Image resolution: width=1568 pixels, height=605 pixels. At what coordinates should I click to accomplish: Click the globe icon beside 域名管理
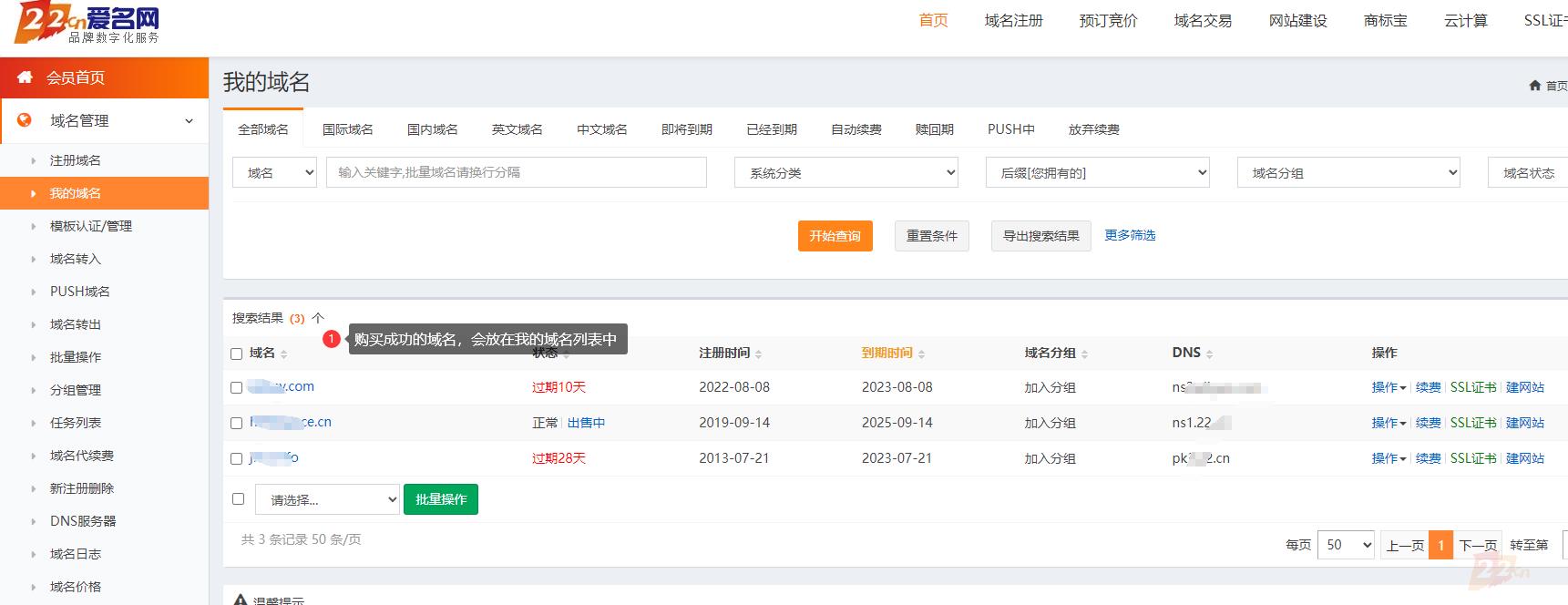coord(25,120)
